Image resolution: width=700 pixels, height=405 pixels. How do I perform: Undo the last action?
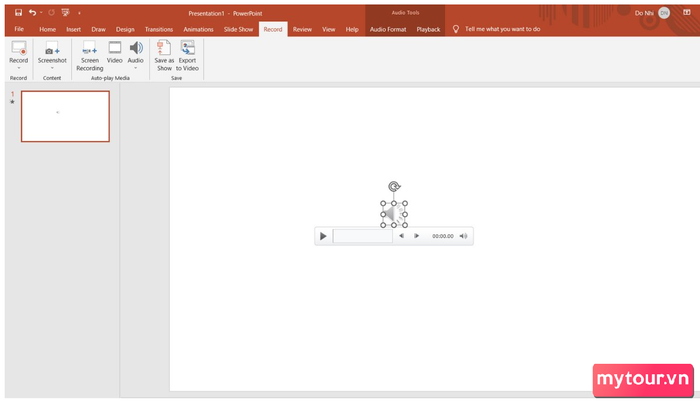[32, 13]
